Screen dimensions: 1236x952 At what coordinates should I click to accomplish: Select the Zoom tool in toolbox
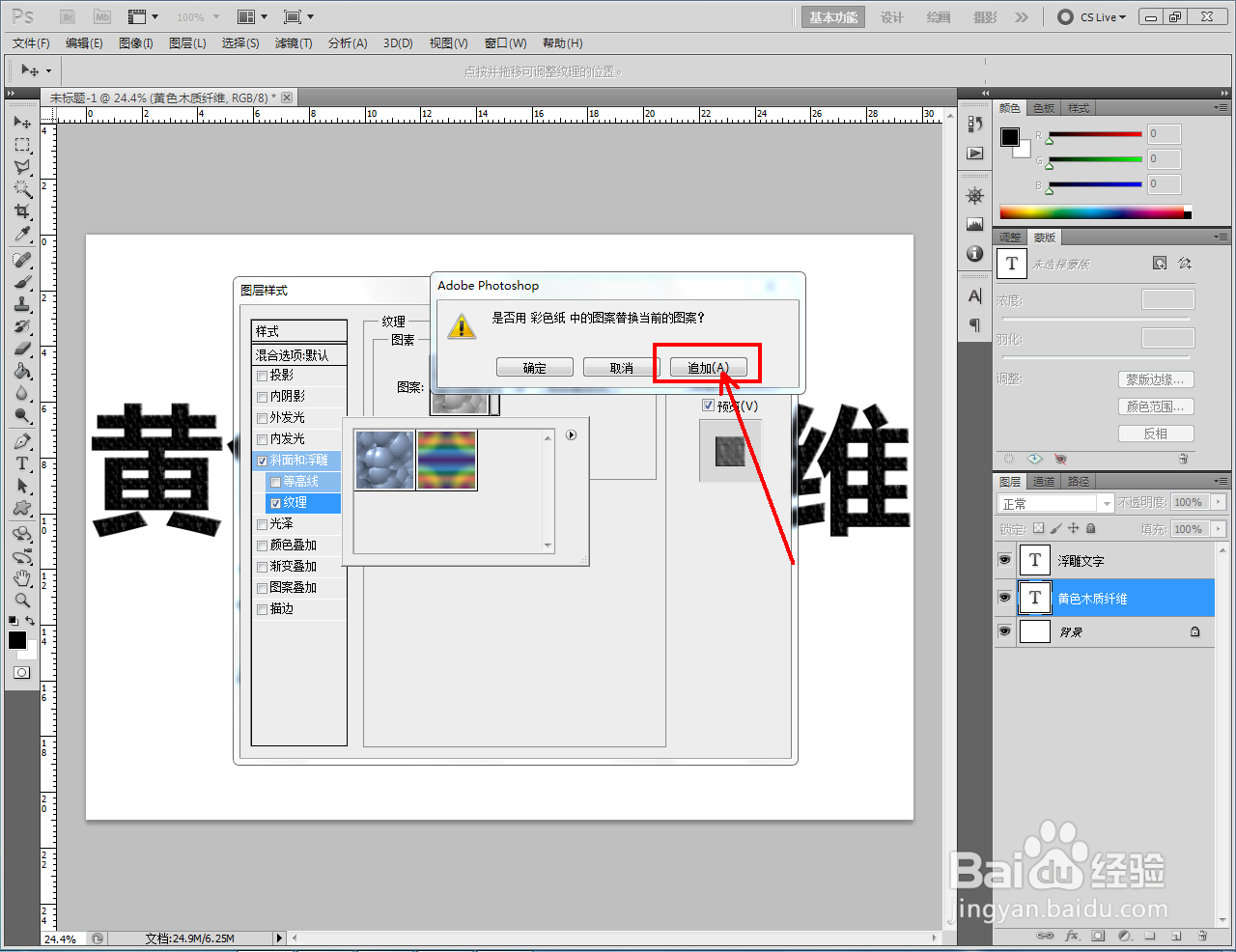[x=22, y=601]
